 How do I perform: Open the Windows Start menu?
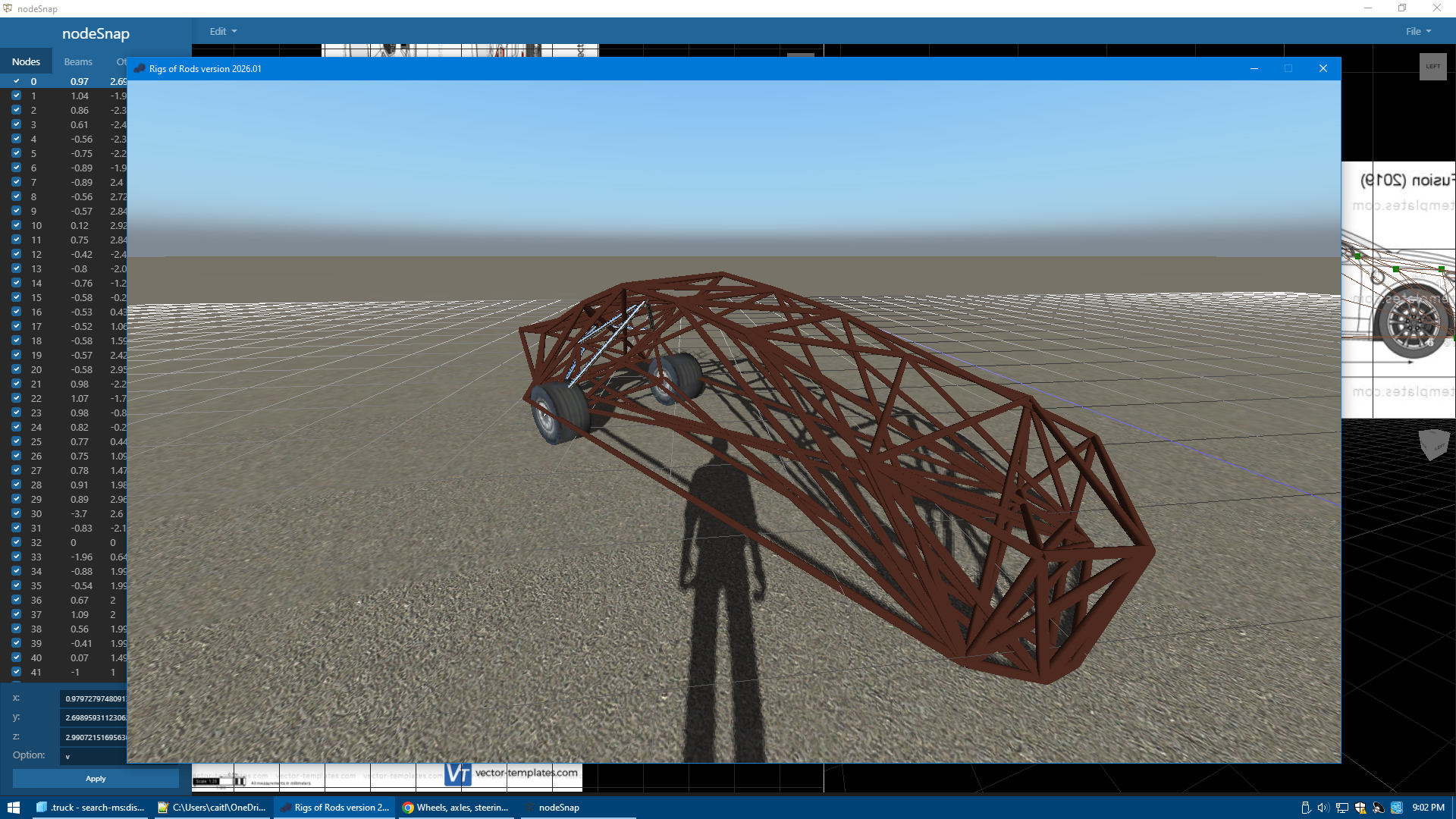pos(13,808)
